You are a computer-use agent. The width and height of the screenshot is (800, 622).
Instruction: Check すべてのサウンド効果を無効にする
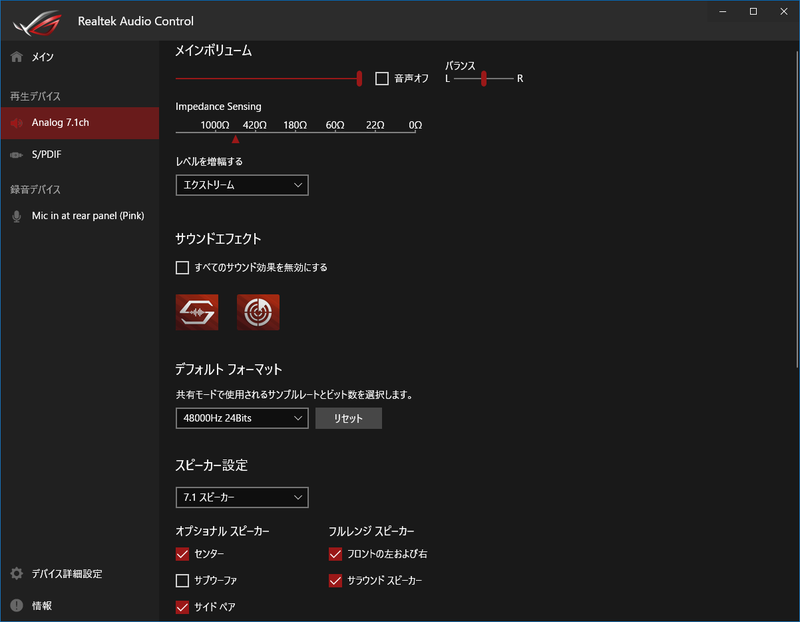click(182, 268)
